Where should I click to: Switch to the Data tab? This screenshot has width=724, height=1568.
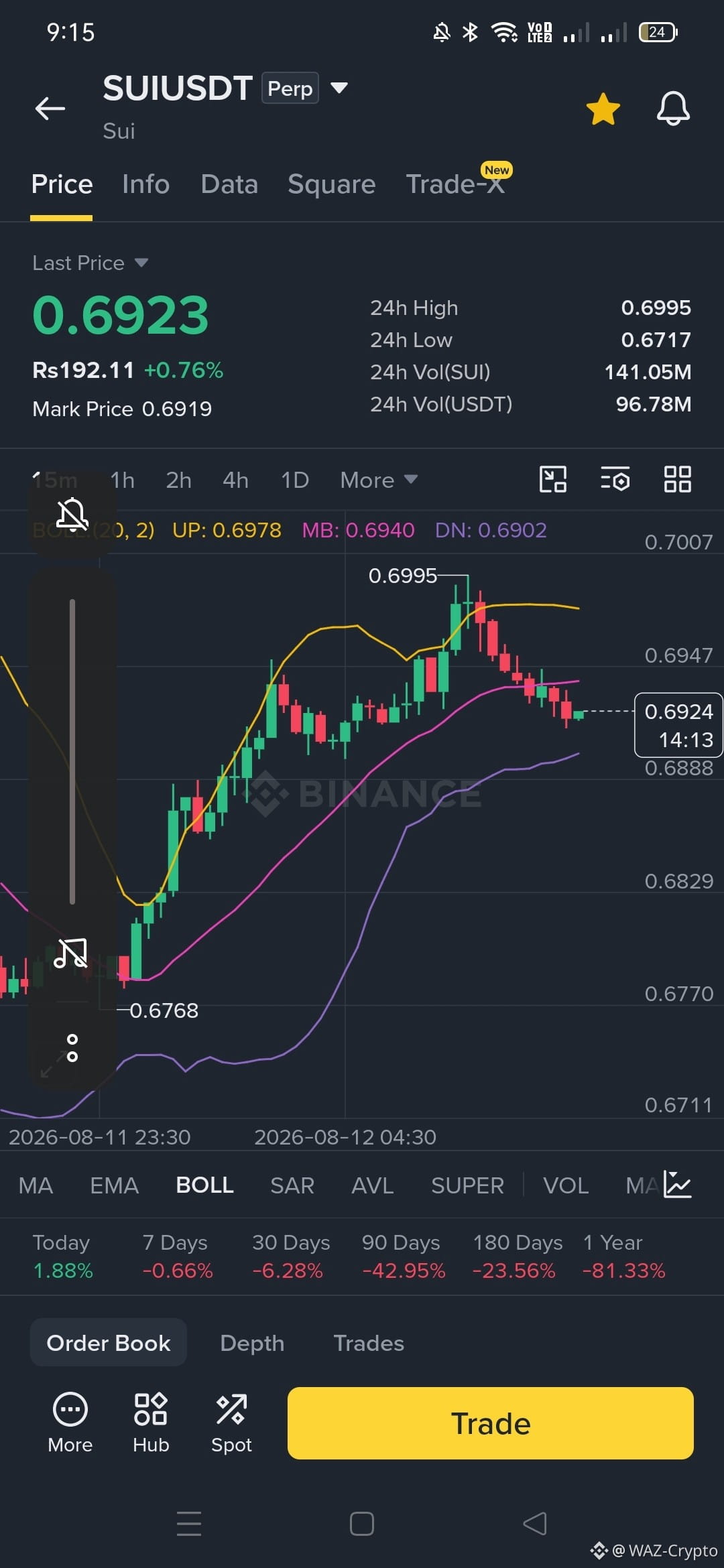pyautogui.click(x=229, y=184)
